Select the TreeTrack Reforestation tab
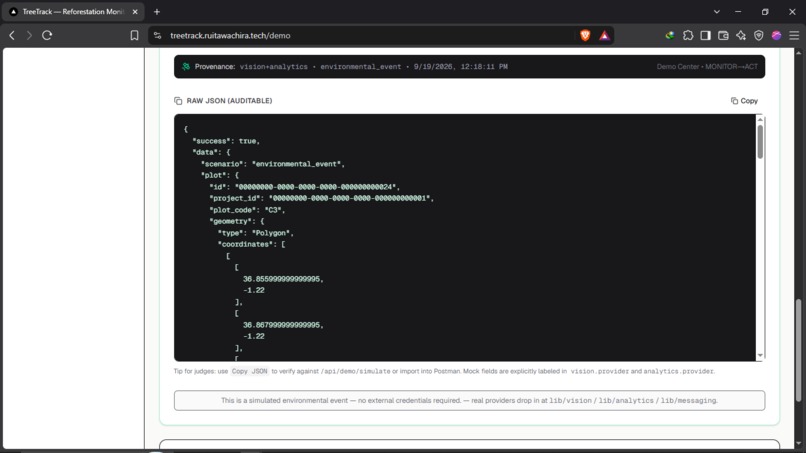This screenshot has width=806, height=453. coord(72,12)
